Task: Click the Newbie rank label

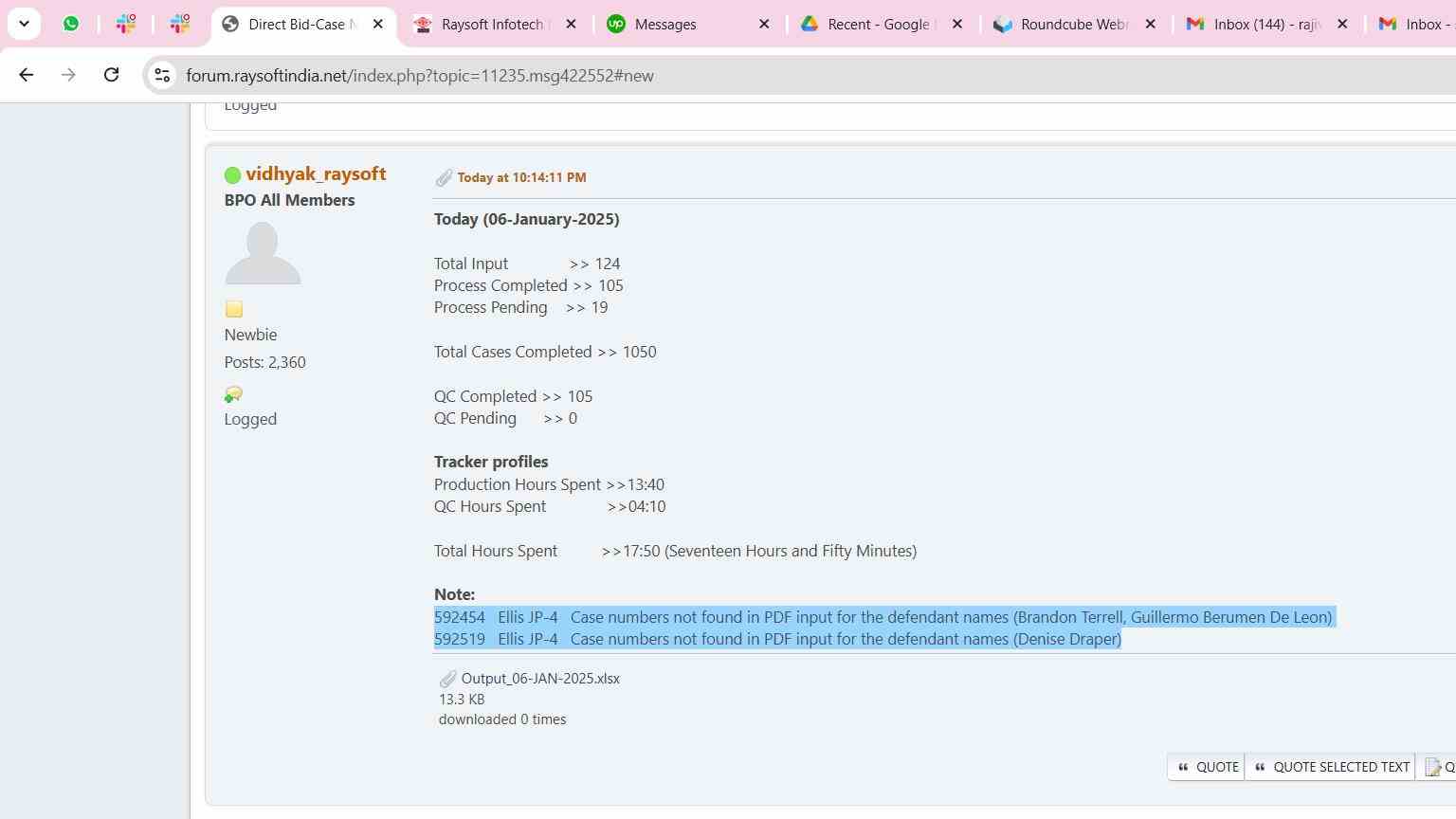Action: coord(250,335)
